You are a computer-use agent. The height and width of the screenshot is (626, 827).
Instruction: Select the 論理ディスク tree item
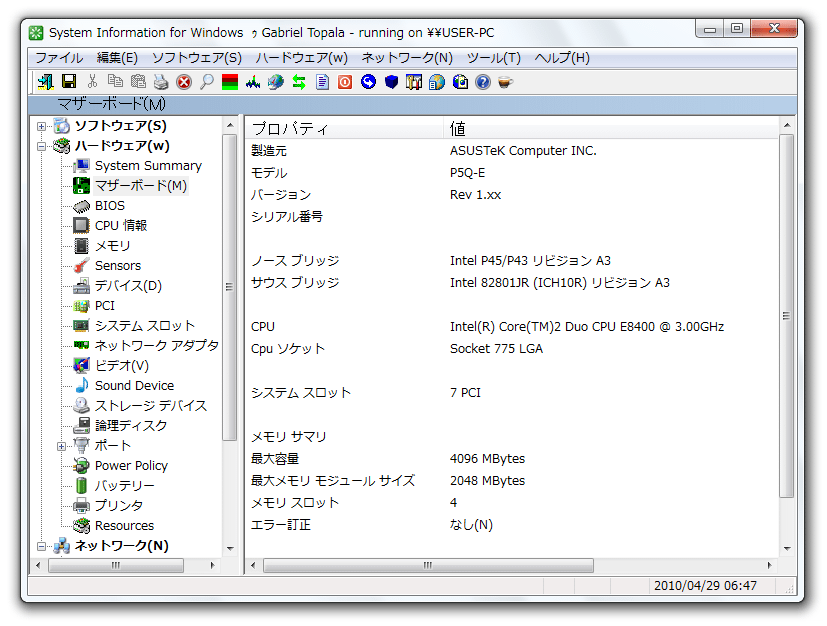(x=131, y=426)
